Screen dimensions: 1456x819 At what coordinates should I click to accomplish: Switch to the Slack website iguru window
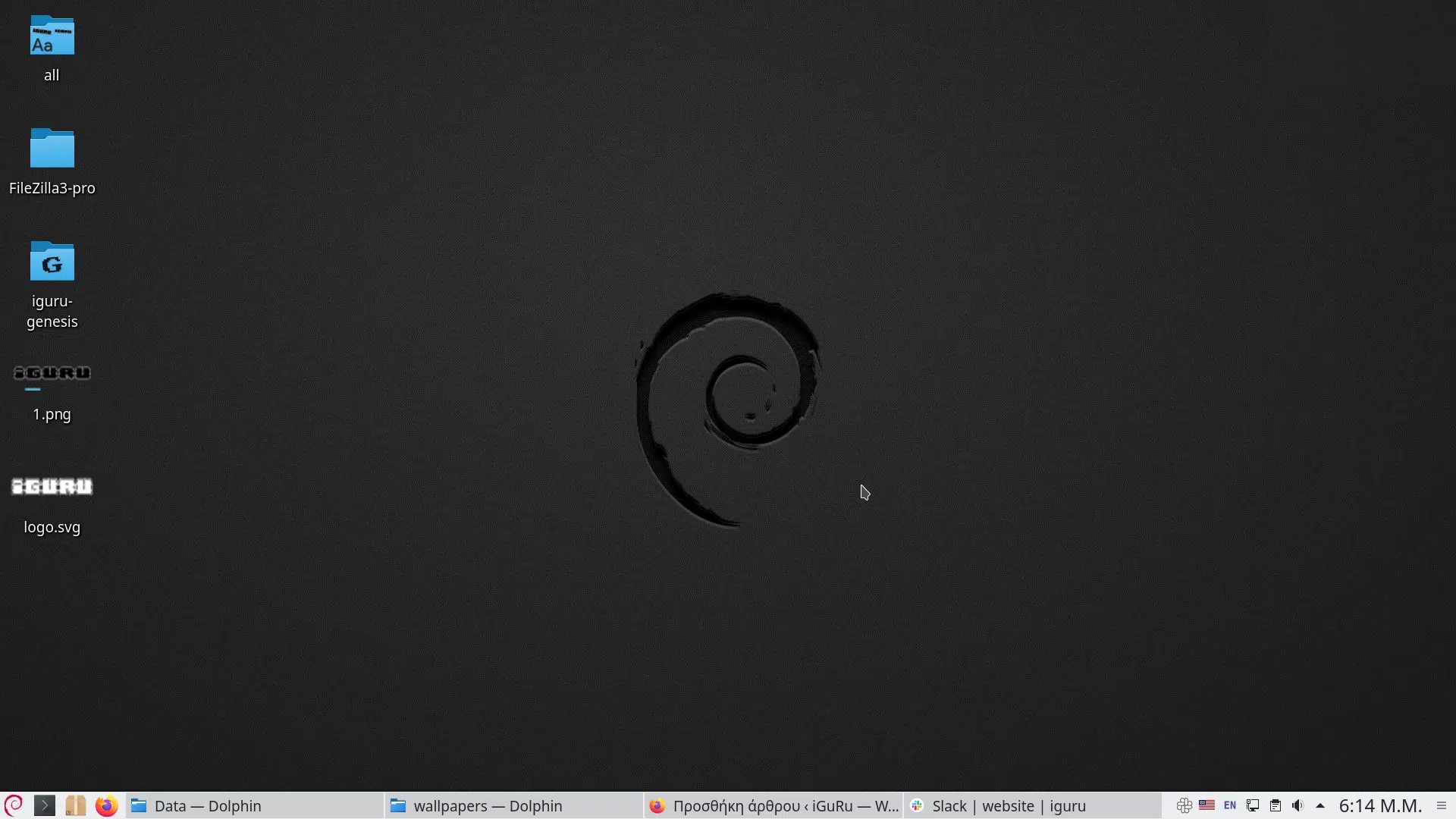point(1033,806)
